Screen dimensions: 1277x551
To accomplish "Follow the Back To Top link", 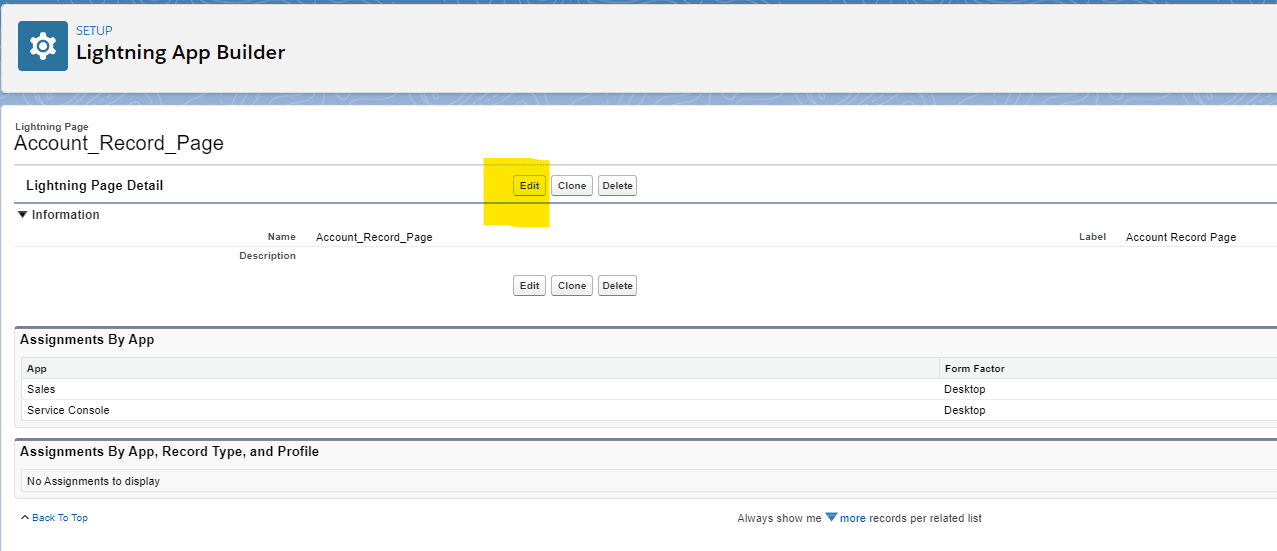I will click(x=60, y=518).
